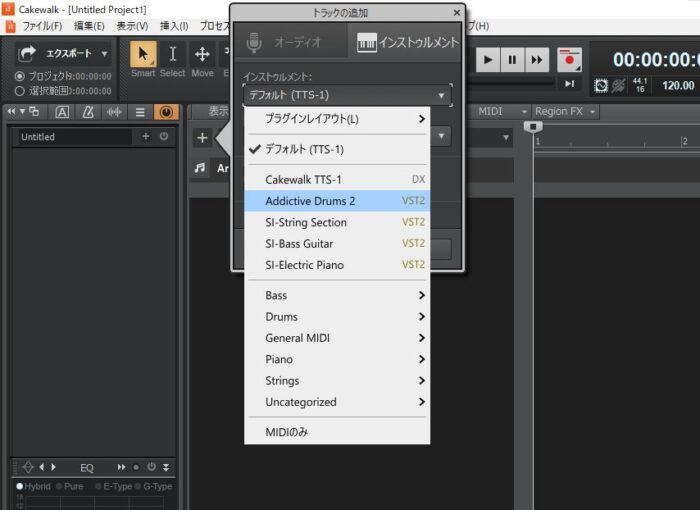Expand the Piano category submenu
This screenshot has height=510, width=700.
[337, 360]
